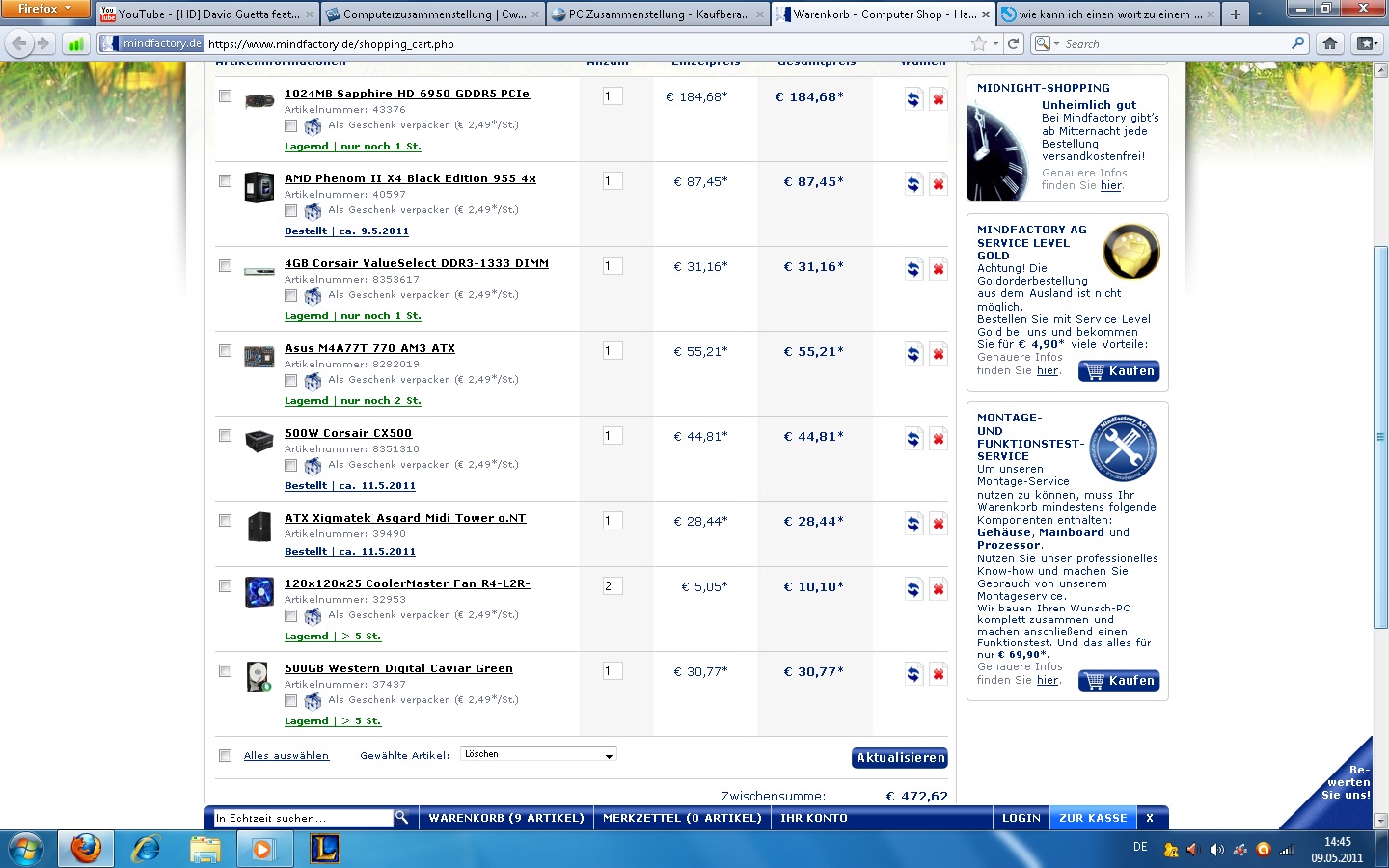Enable gift wrap for Western Digital Caviar Green
The width and height of the screenshot is (1389, 868).
pos(290,700)
